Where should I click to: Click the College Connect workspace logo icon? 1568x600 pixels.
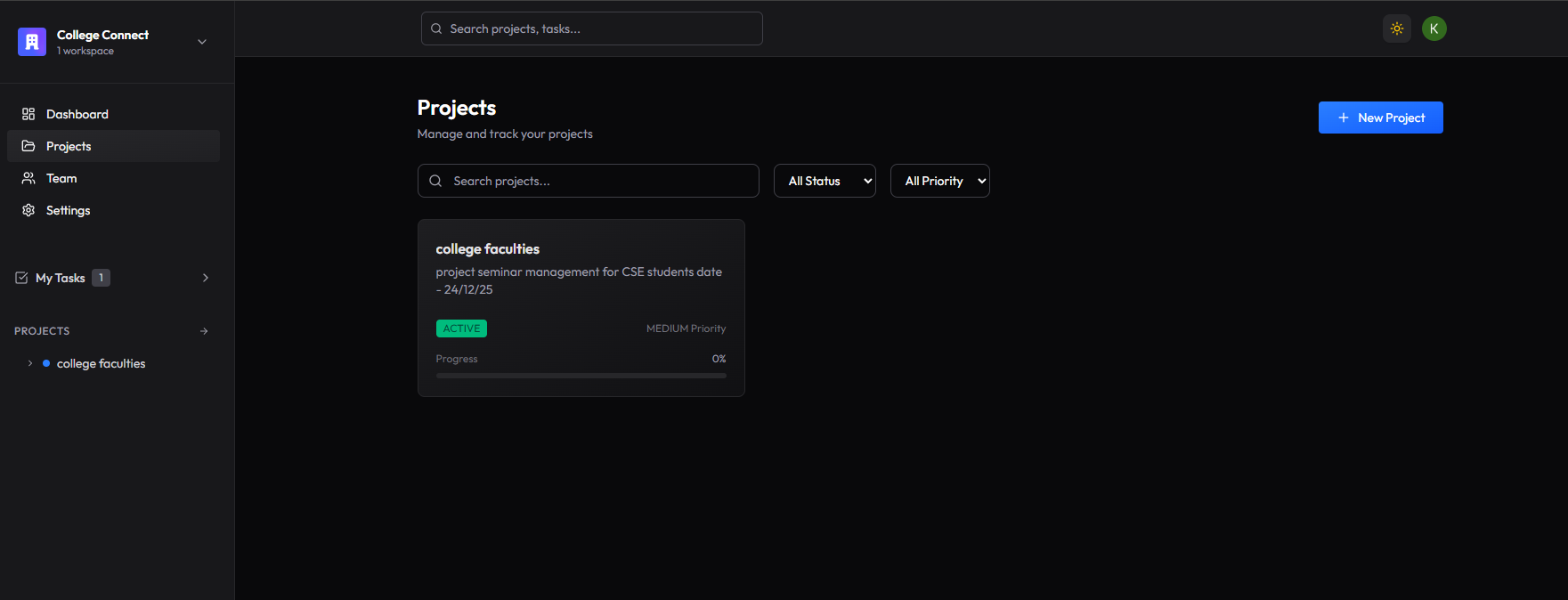click(32, 42)
